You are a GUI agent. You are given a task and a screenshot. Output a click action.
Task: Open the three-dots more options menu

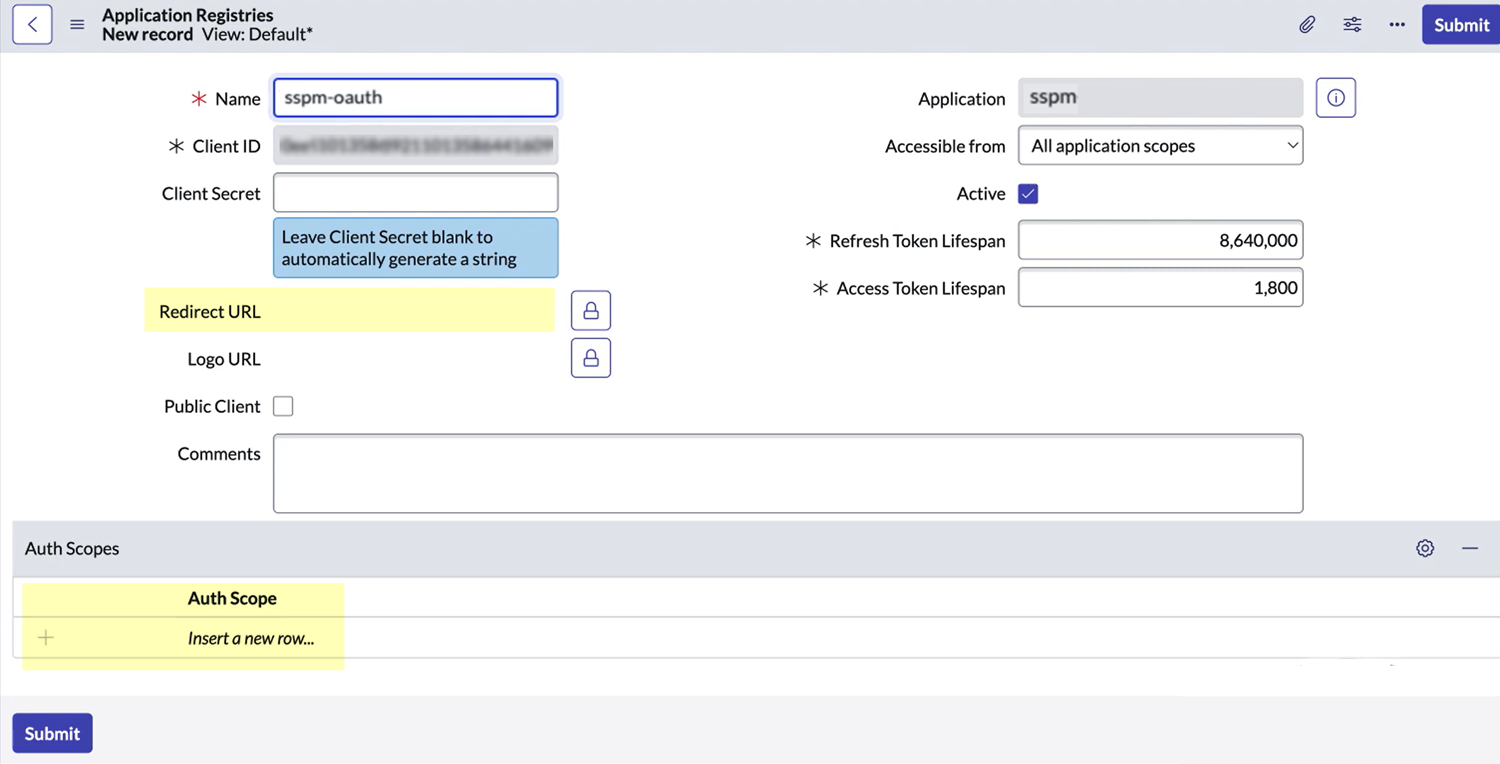point(1397,25)
